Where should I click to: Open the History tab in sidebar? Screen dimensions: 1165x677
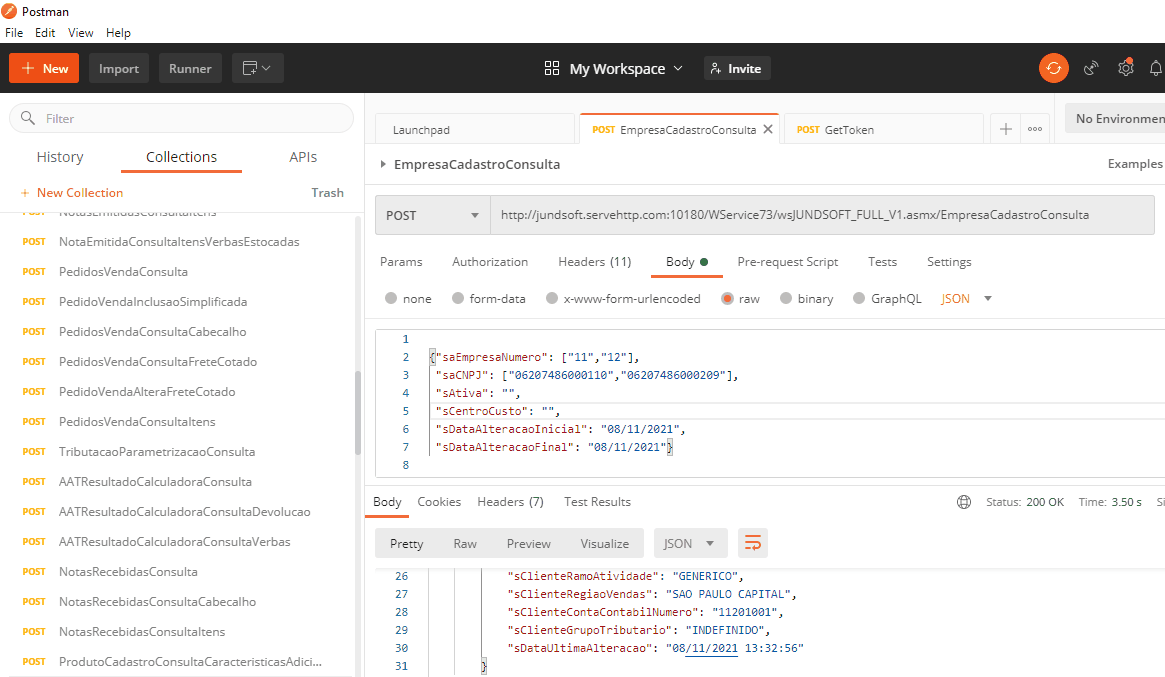coord(60,157)
